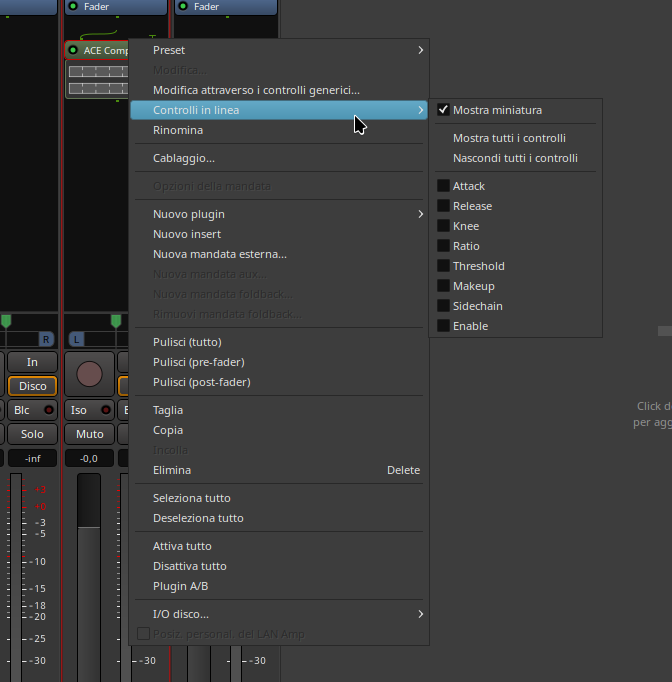The height and width of the screenshot is (682, 672).
Task: Click the Blc button's red LED
Action: click(48, 410)
